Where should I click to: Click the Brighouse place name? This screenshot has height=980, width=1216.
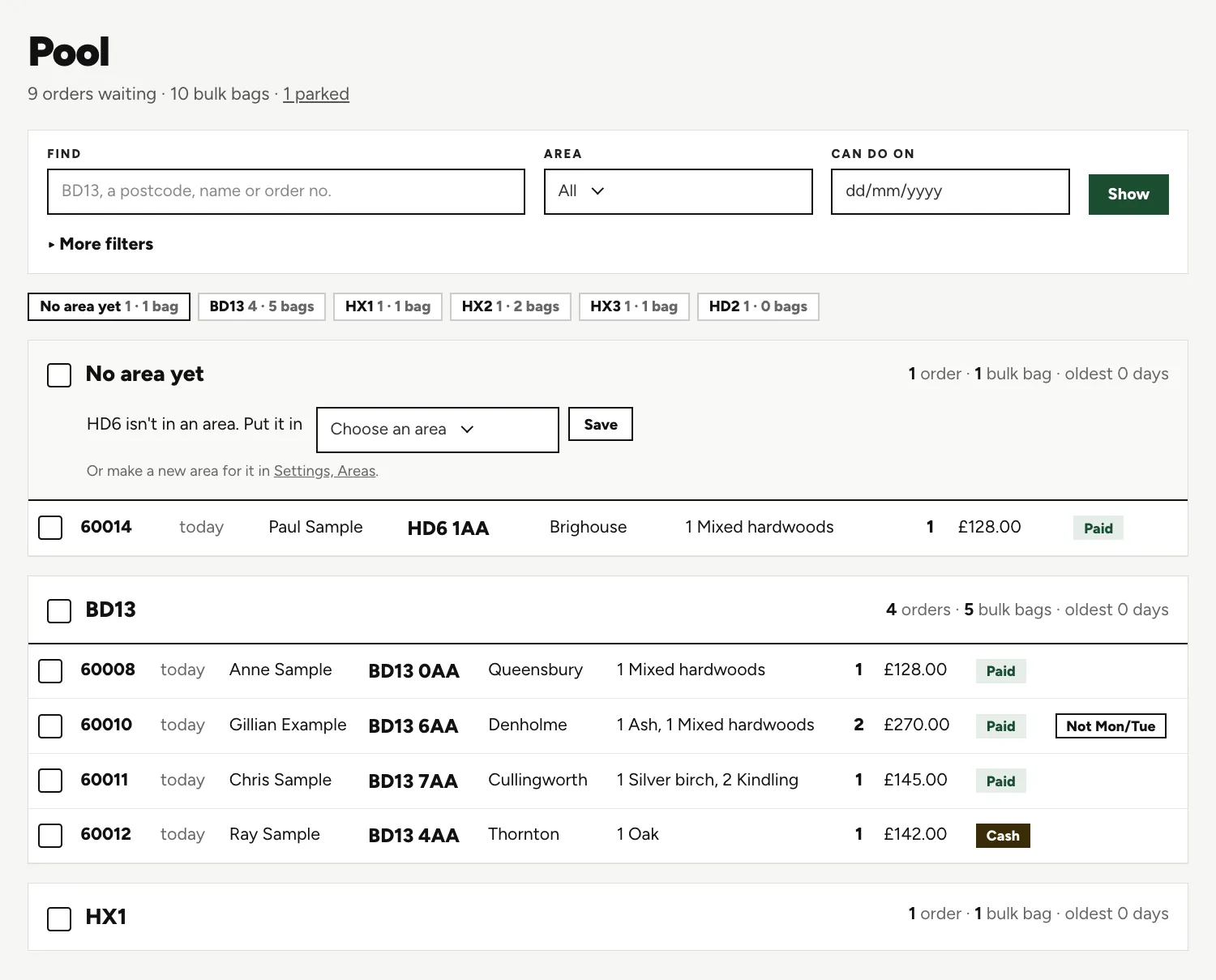588,527
